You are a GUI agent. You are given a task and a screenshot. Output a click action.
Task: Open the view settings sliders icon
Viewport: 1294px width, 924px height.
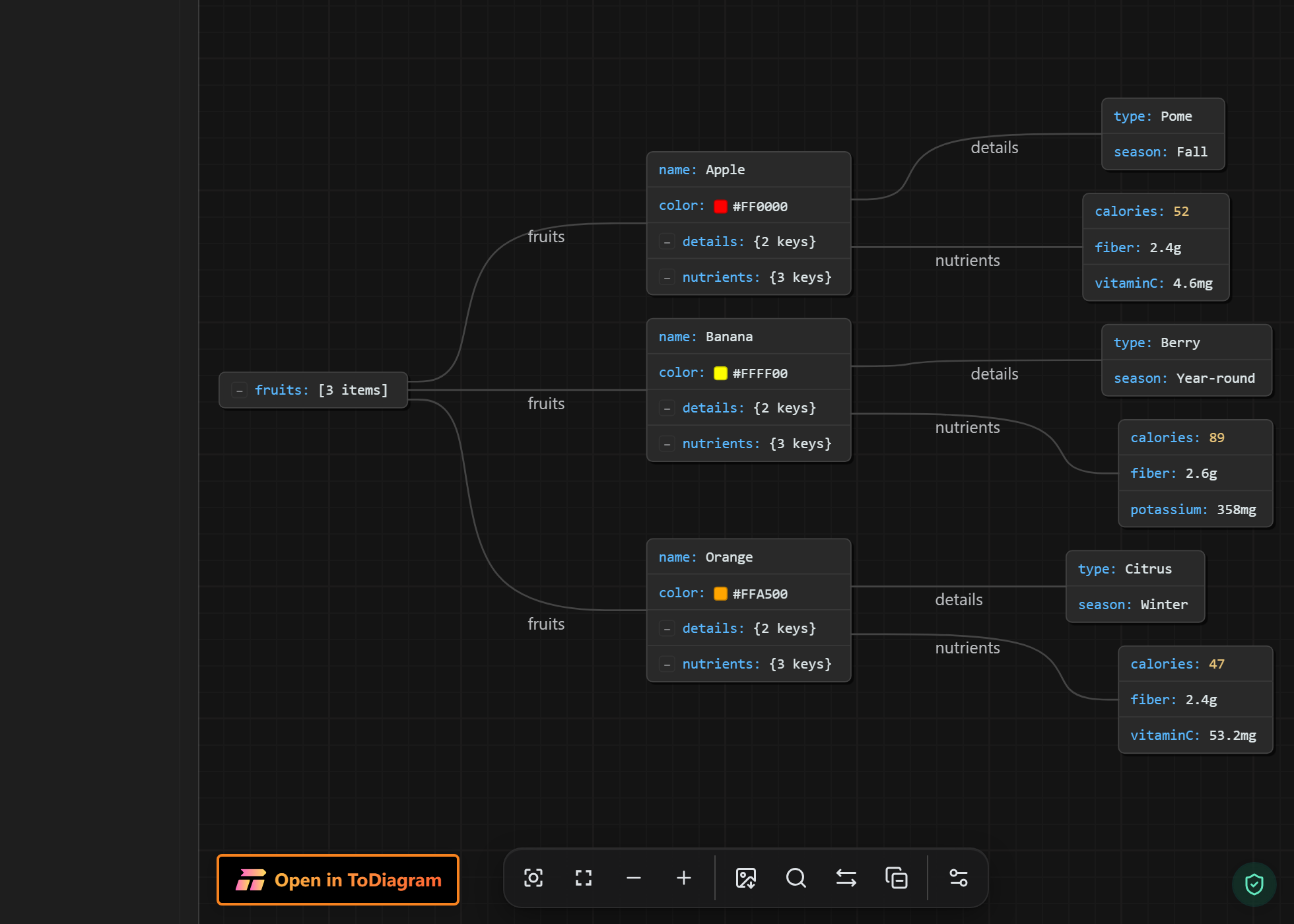pos(959,878)
